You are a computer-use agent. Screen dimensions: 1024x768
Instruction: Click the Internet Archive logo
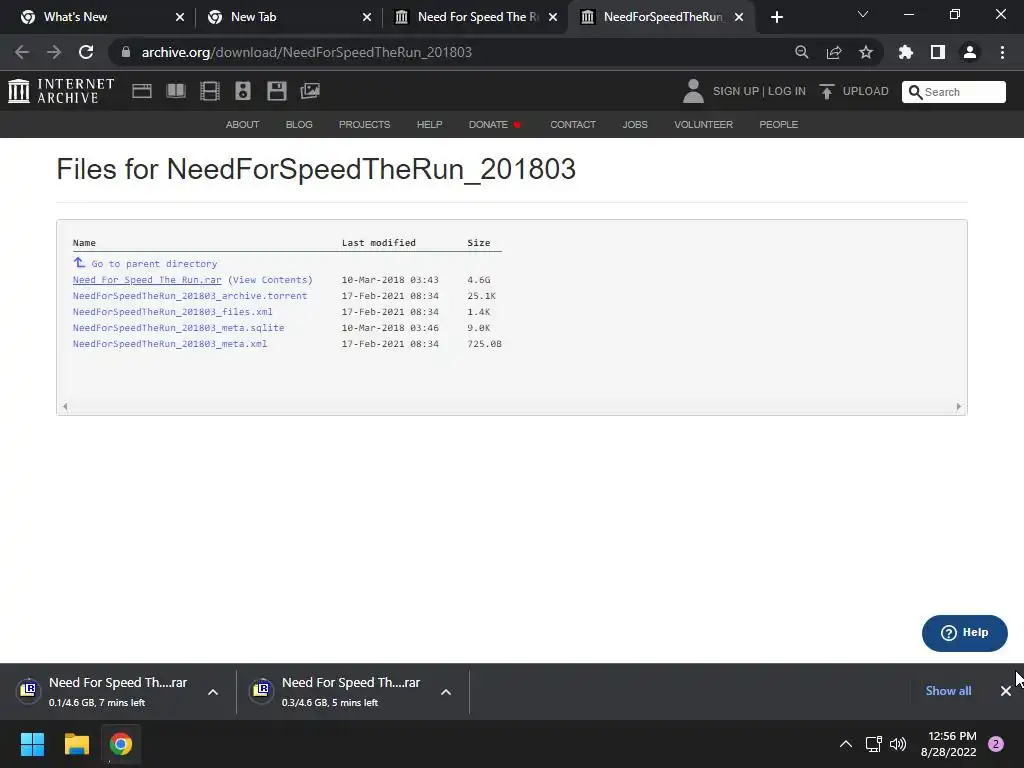click(61, 91)
